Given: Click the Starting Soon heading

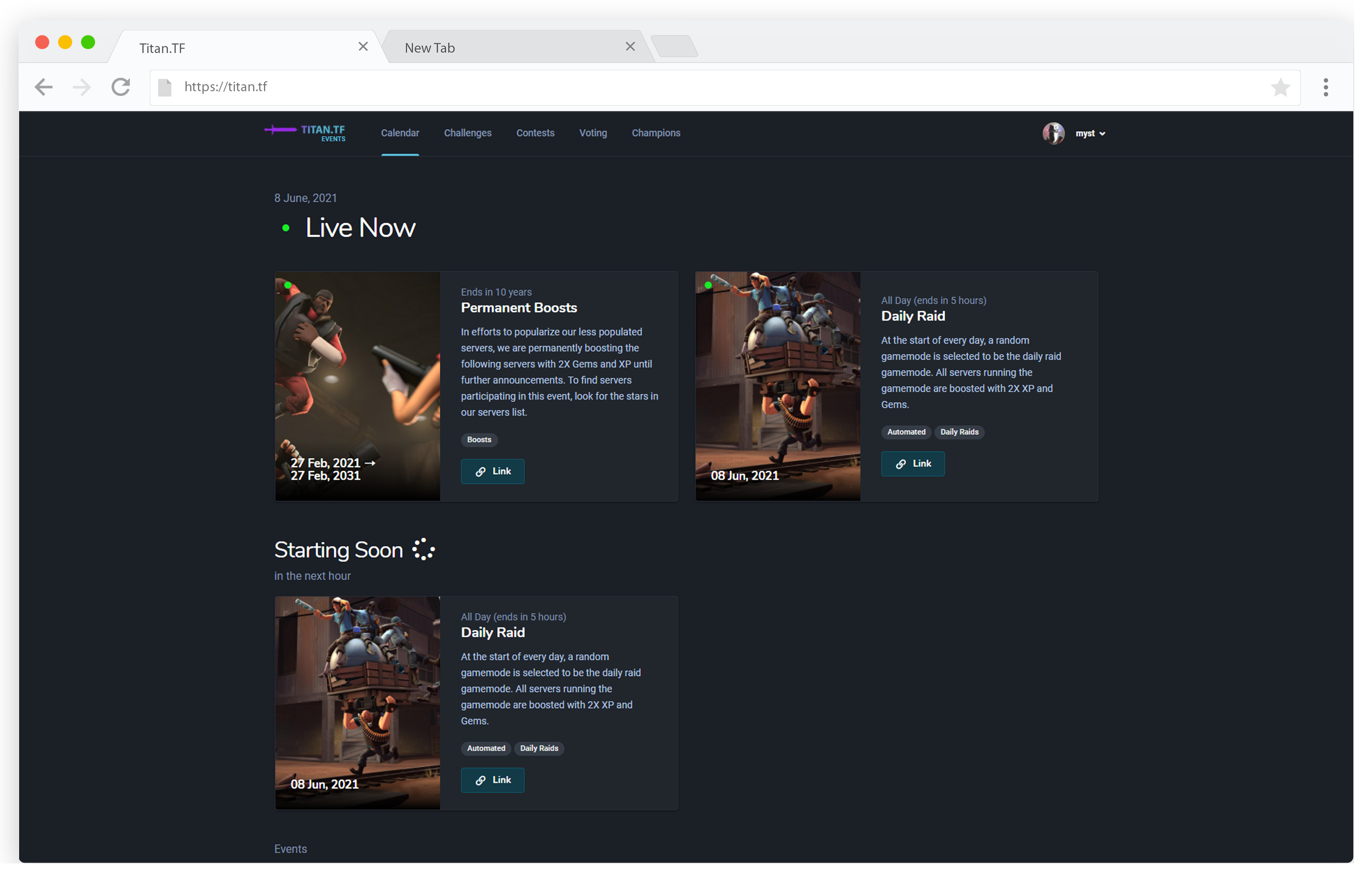Looking at the screenshot, I should 338,550.
